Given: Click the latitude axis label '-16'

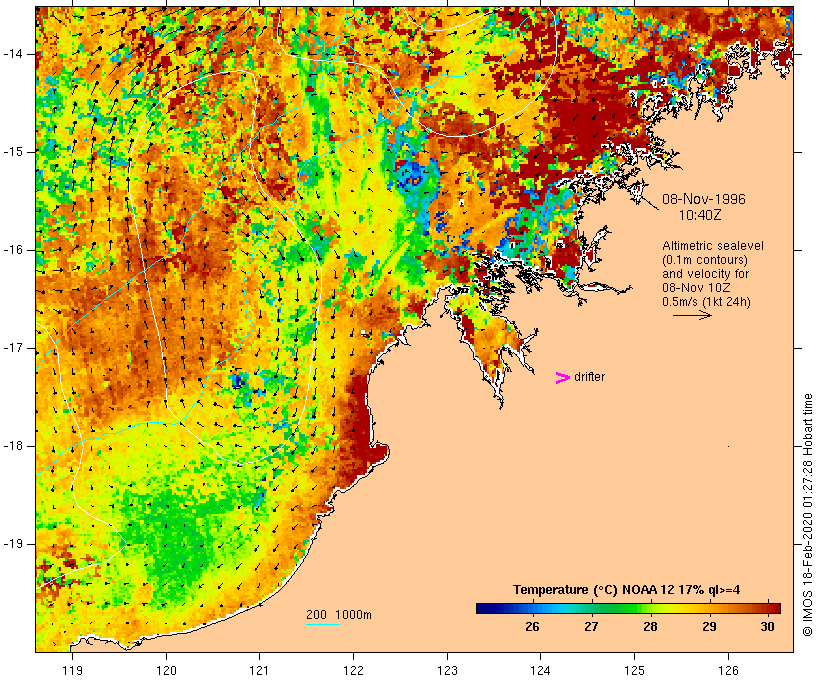Looking at the screenshot, I should pyautogui.click(x=13, y=250).
